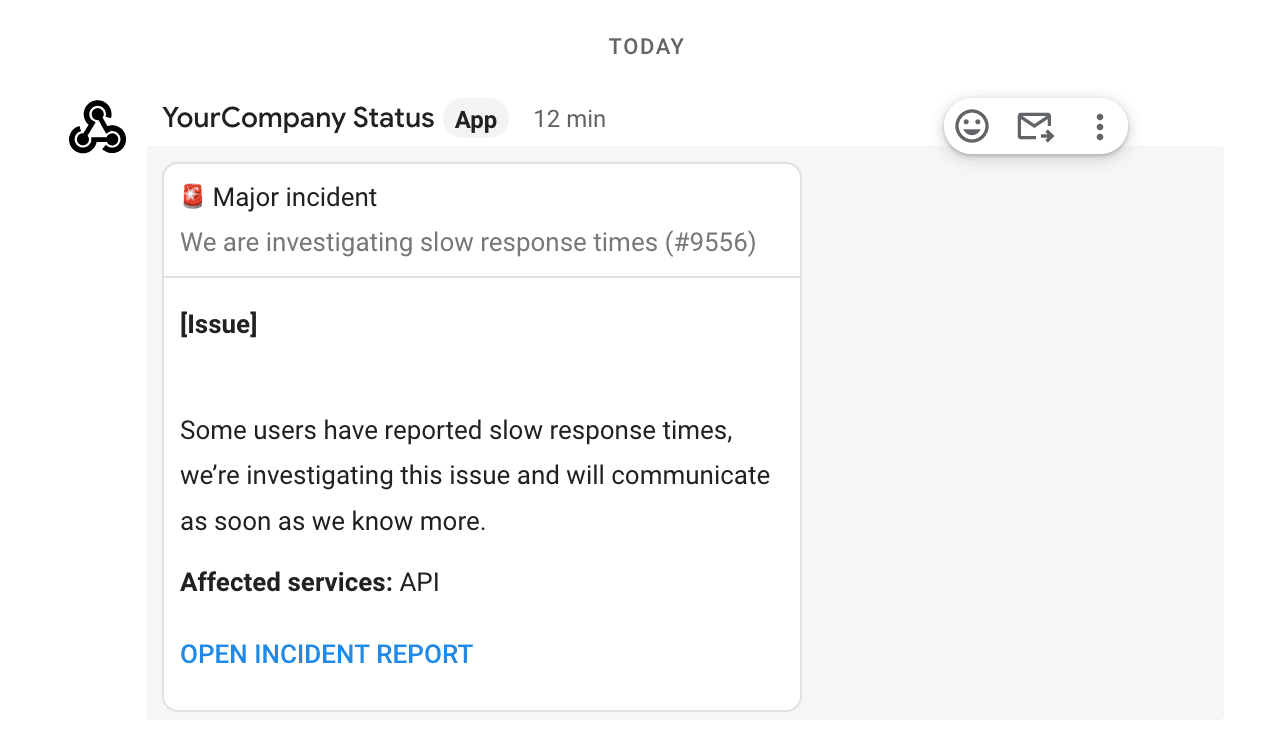
Task: Click the forward to inbox envelope icon
Action: [x=1035, y=126]
